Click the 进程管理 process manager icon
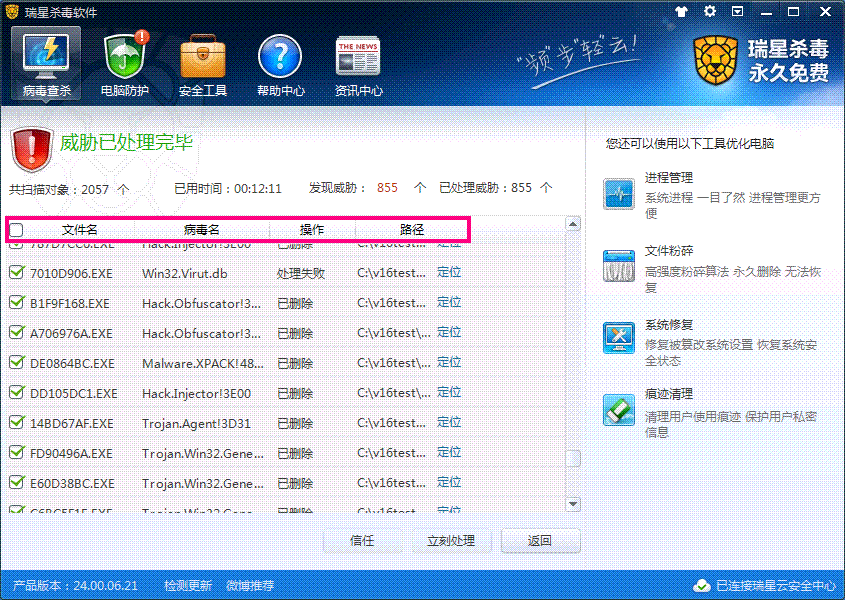 [x=619, y=193]
